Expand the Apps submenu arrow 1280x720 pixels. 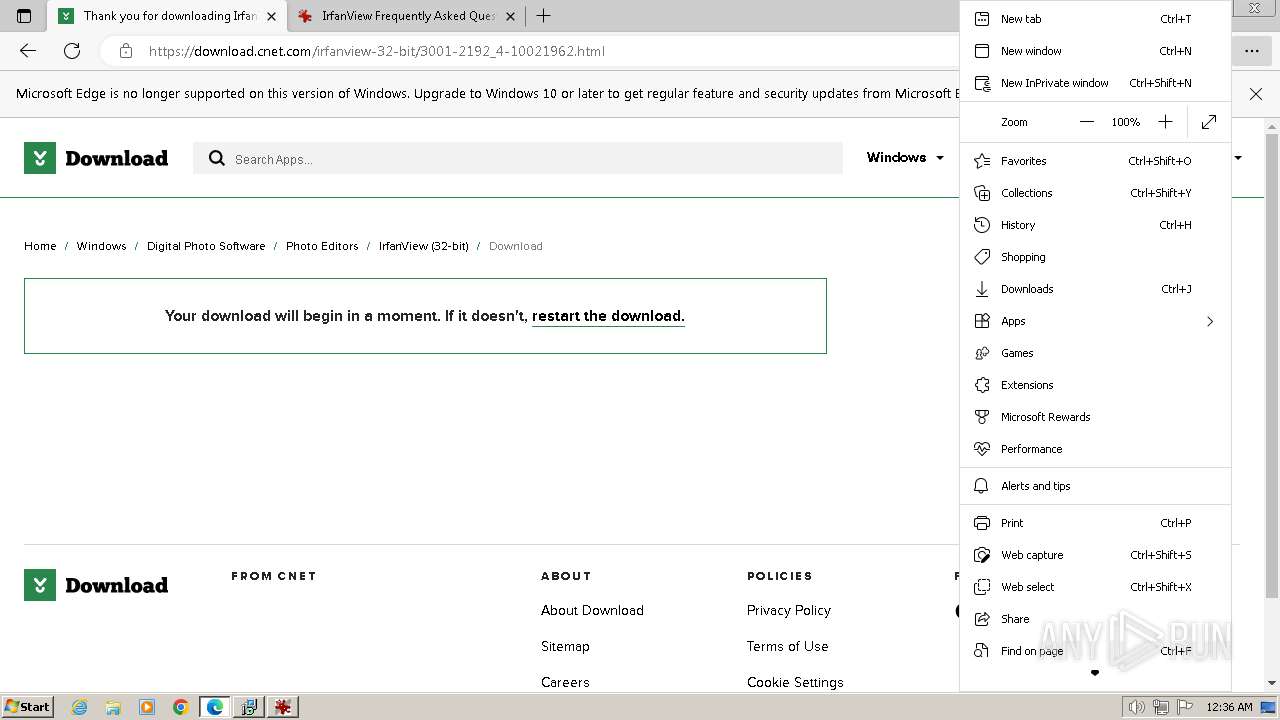1210,321
